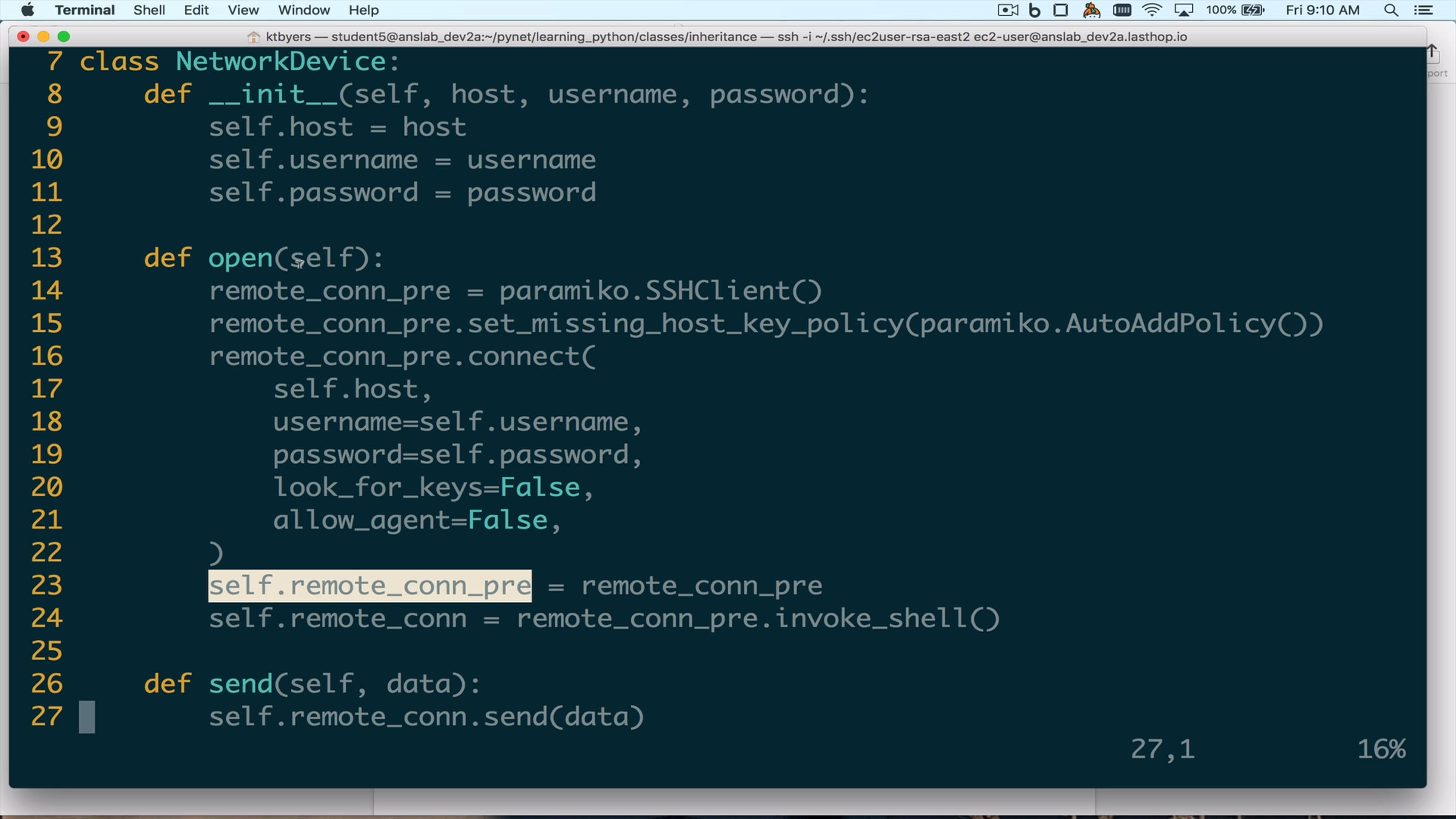Click the green zoom window button

click(x=64, y=36)
